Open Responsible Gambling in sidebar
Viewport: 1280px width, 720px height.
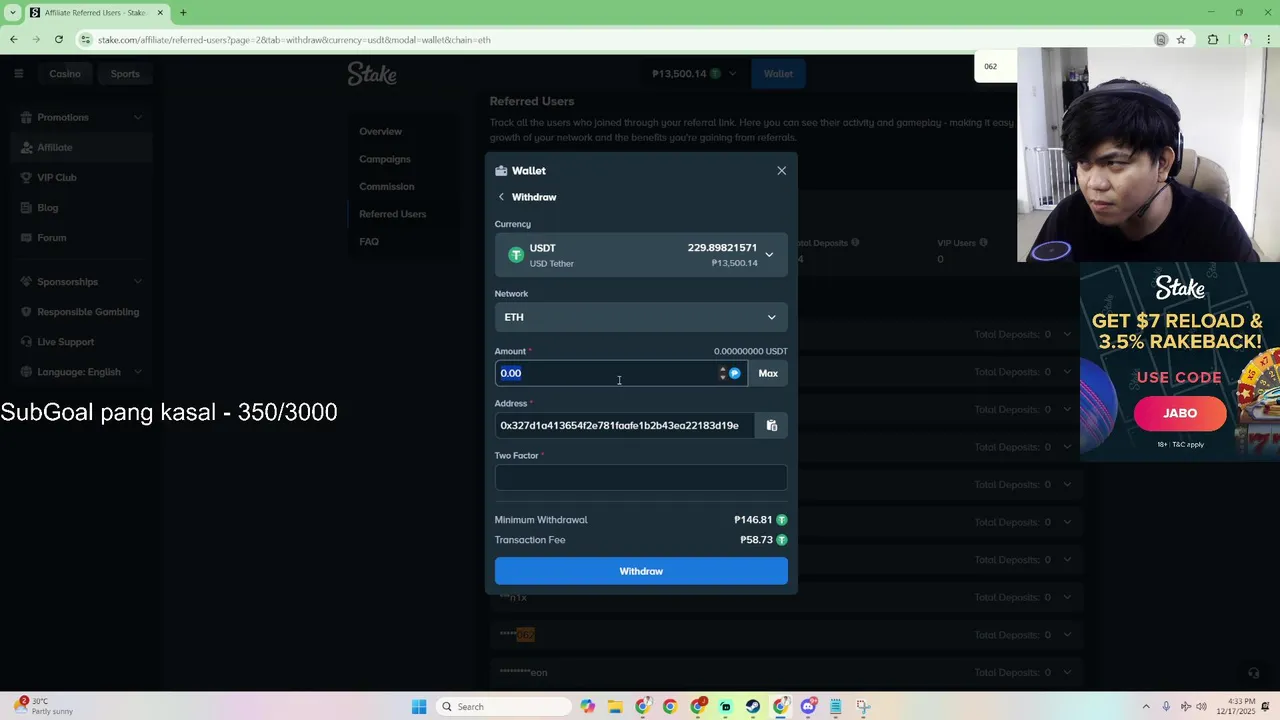coord(82,311)
